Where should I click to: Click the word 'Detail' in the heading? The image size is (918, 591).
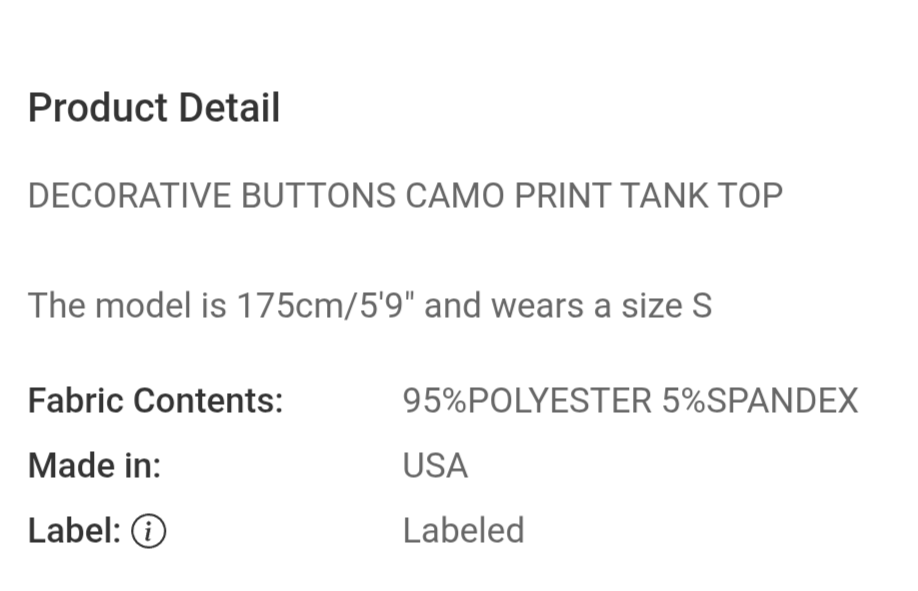pyautogui.click(x=230, y=108)
